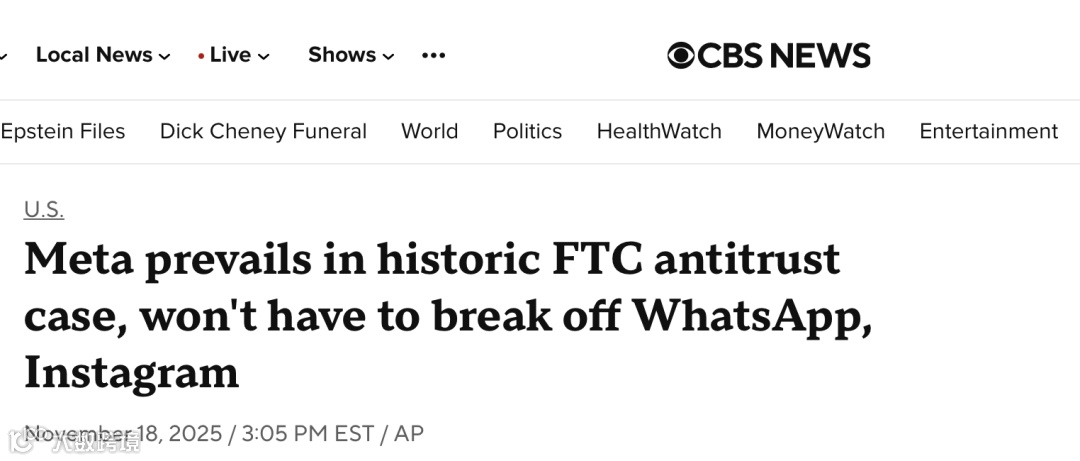Click the CBS eye logo icon

pyautogui.click(x=681, y=55)
